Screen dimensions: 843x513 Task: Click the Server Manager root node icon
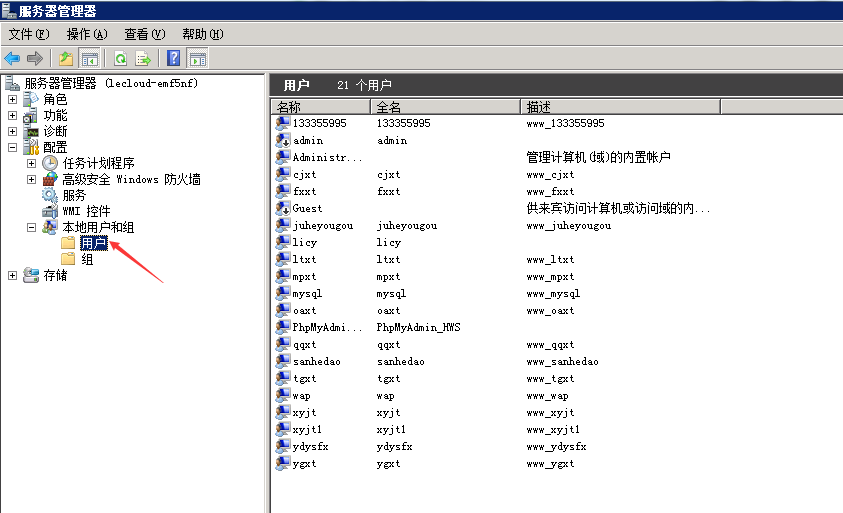pyautogui.click(x=12, y=83)
